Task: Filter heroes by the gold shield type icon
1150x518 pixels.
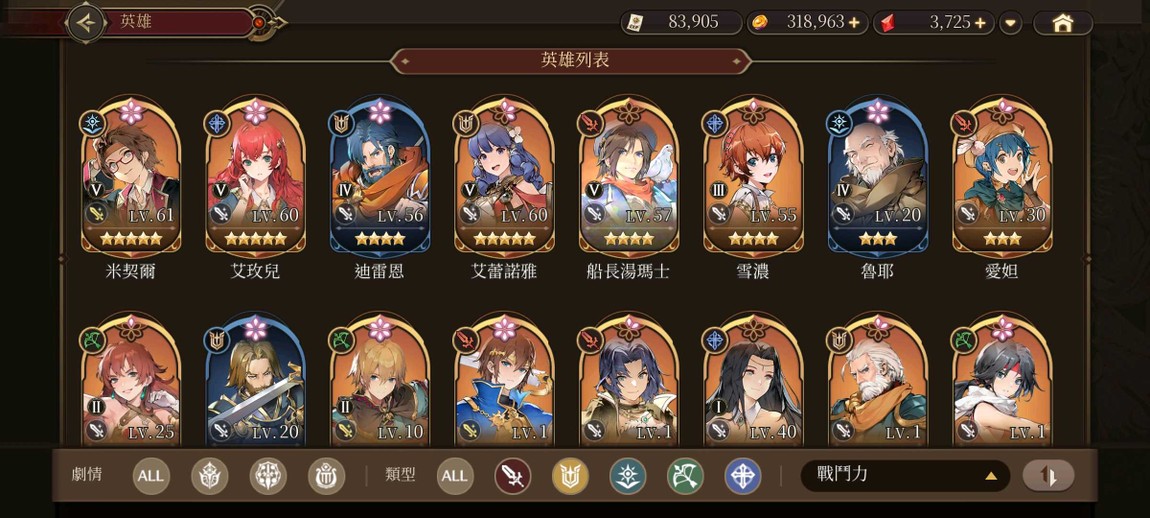Action: 570,476
